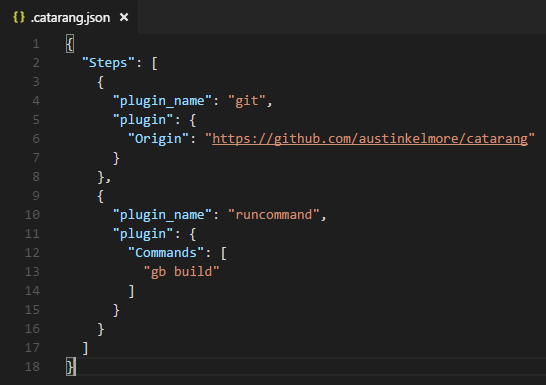
Task: Click the opening brace on line 3
Action: coord(100,82)
